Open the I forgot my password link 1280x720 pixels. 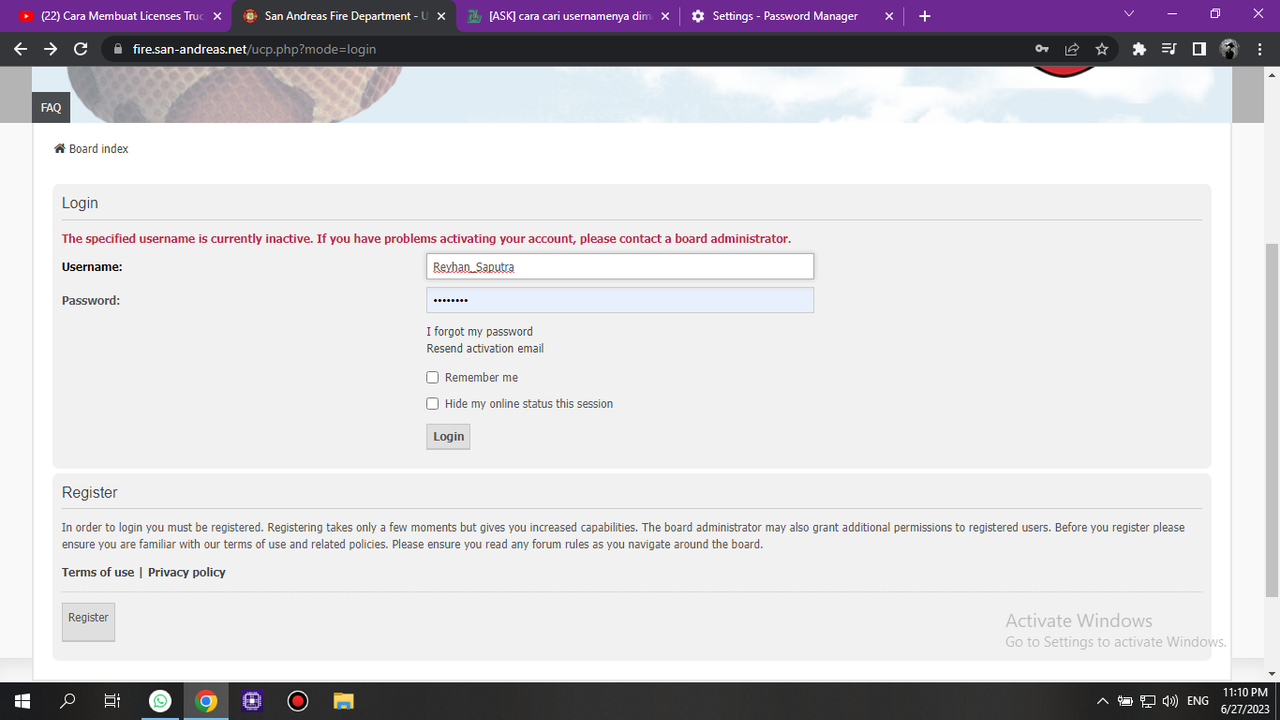click(480, 331)
